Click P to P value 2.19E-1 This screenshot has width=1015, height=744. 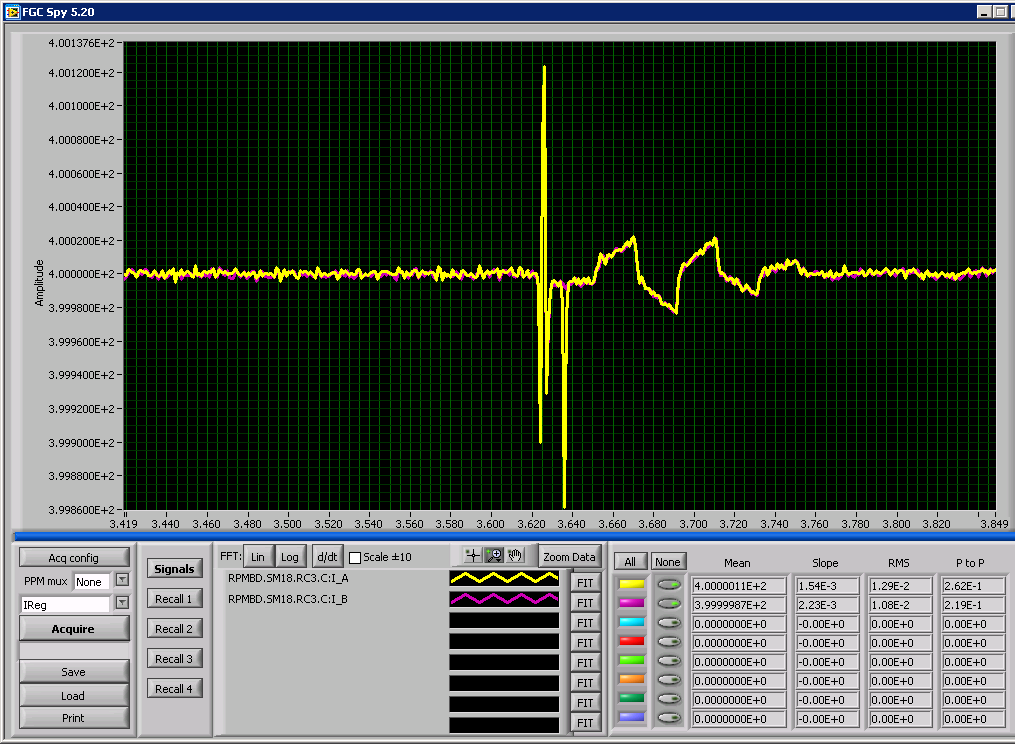click(x=973, y=605)
